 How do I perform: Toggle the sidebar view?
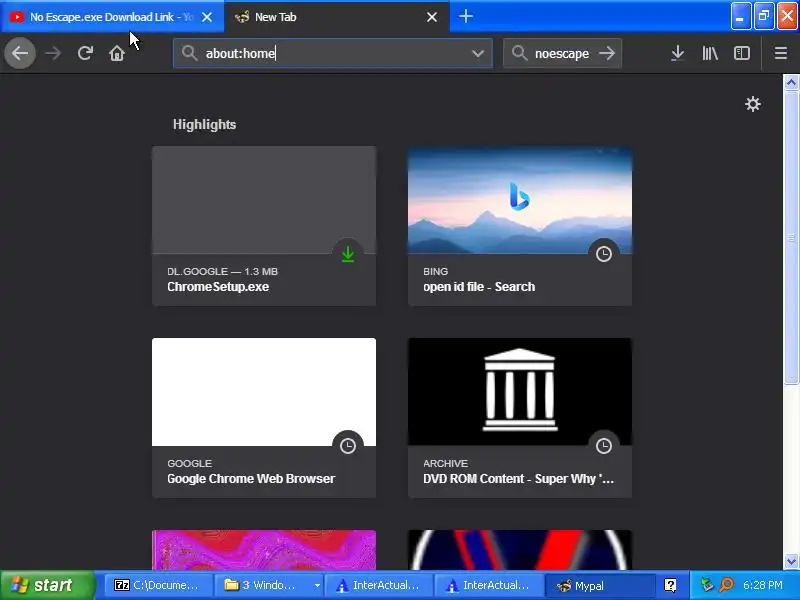pos(742,53)
